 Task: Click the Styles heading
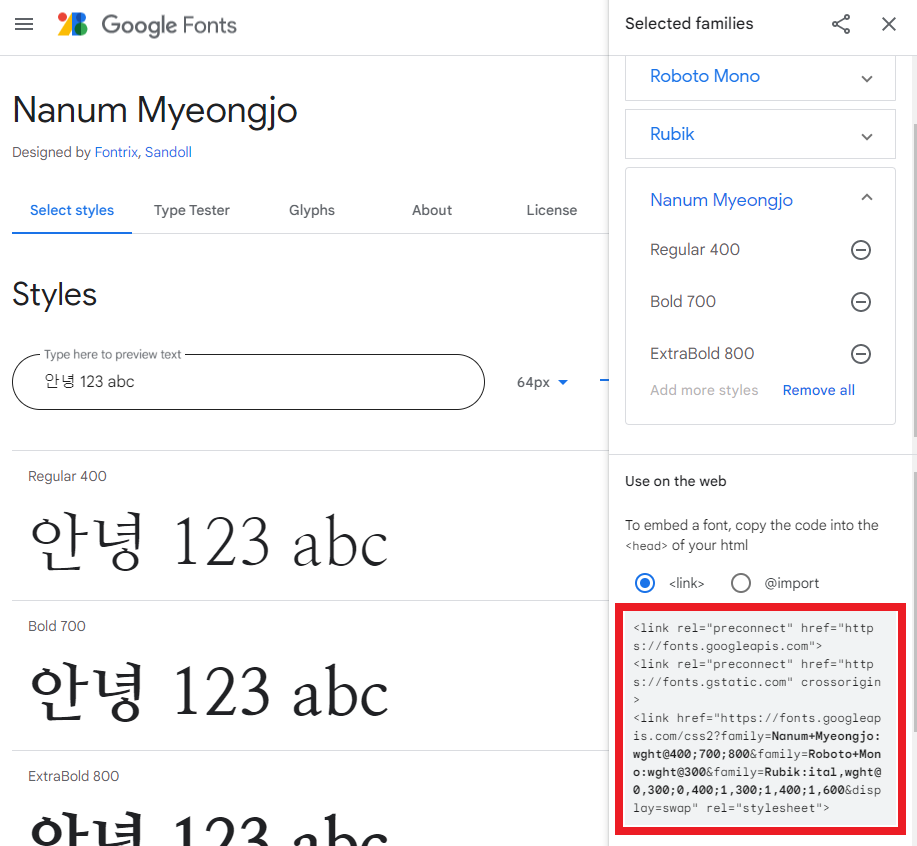54,294
